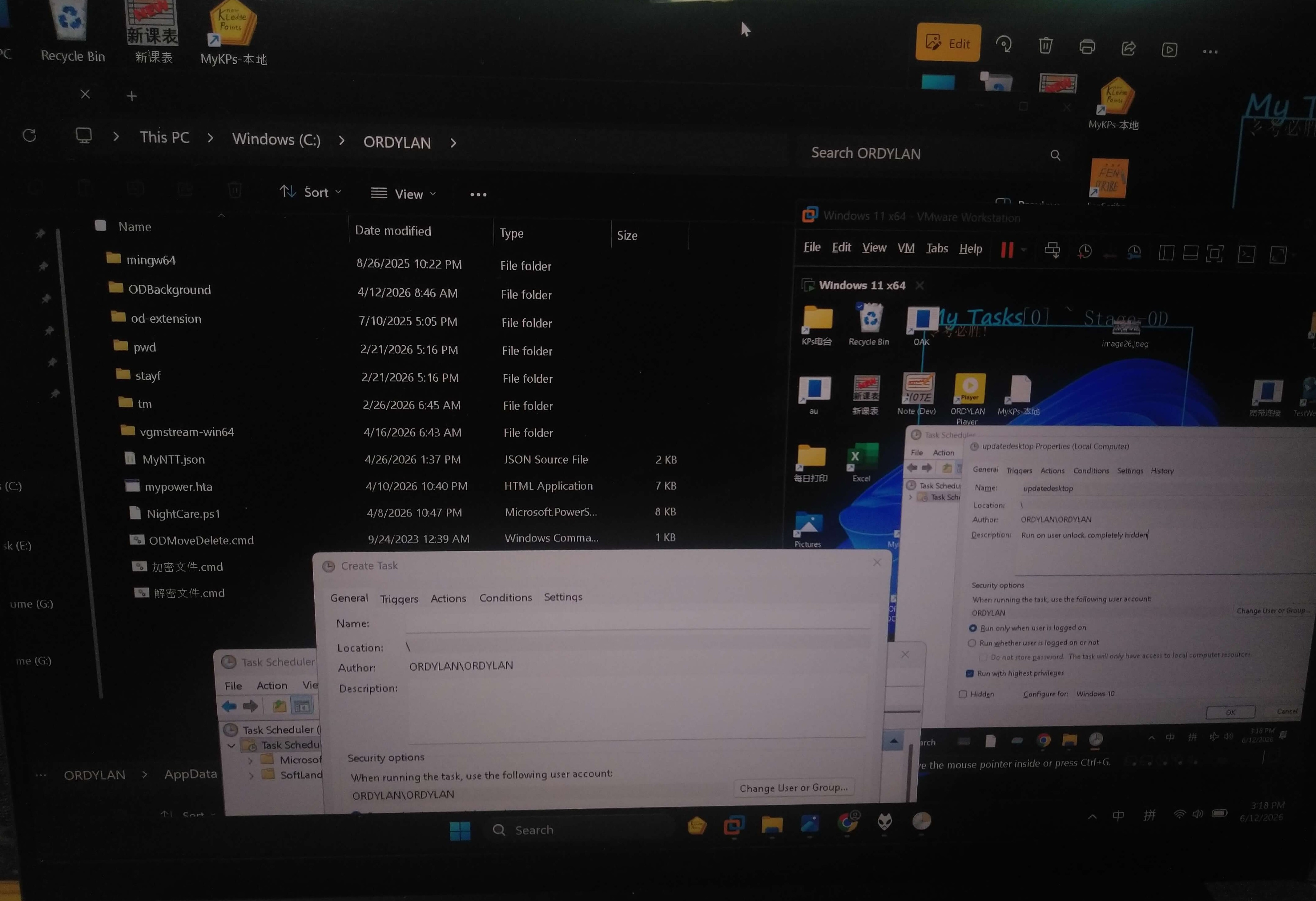This screenshot has width=1316, height=901.
Task: Open Conditions tab in Create Task dialog
Action: 506,597
